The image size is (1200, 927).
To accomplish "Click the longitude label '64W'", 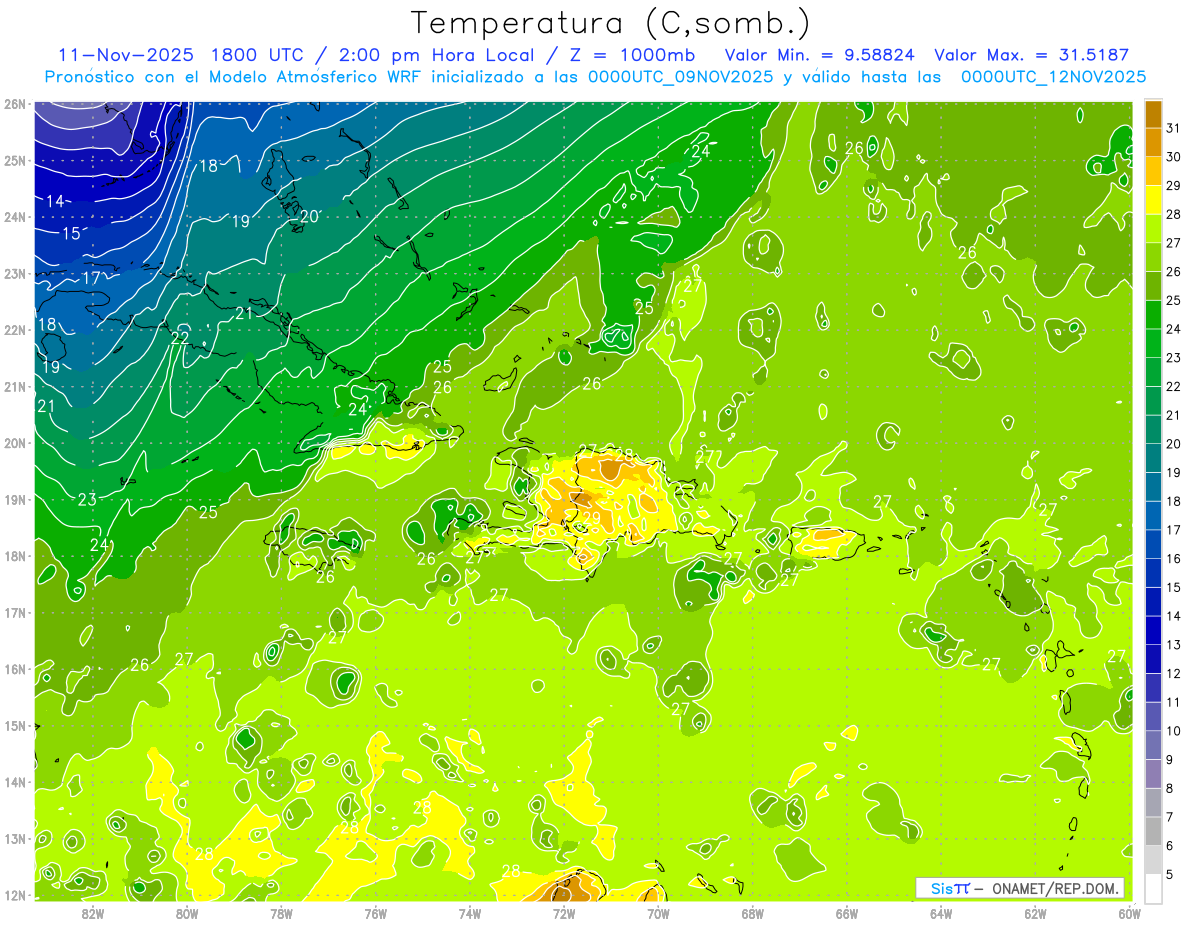I will (941, 913).
